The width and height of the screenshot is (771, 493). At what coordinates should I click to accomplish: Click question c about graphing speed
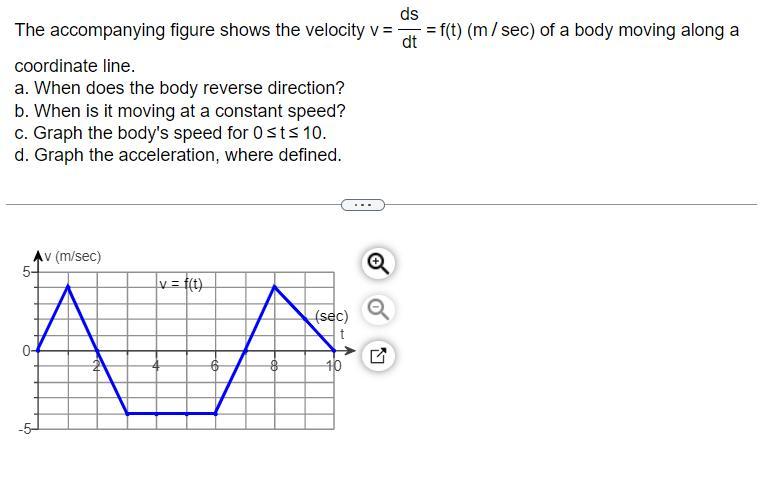coord(170,133)
